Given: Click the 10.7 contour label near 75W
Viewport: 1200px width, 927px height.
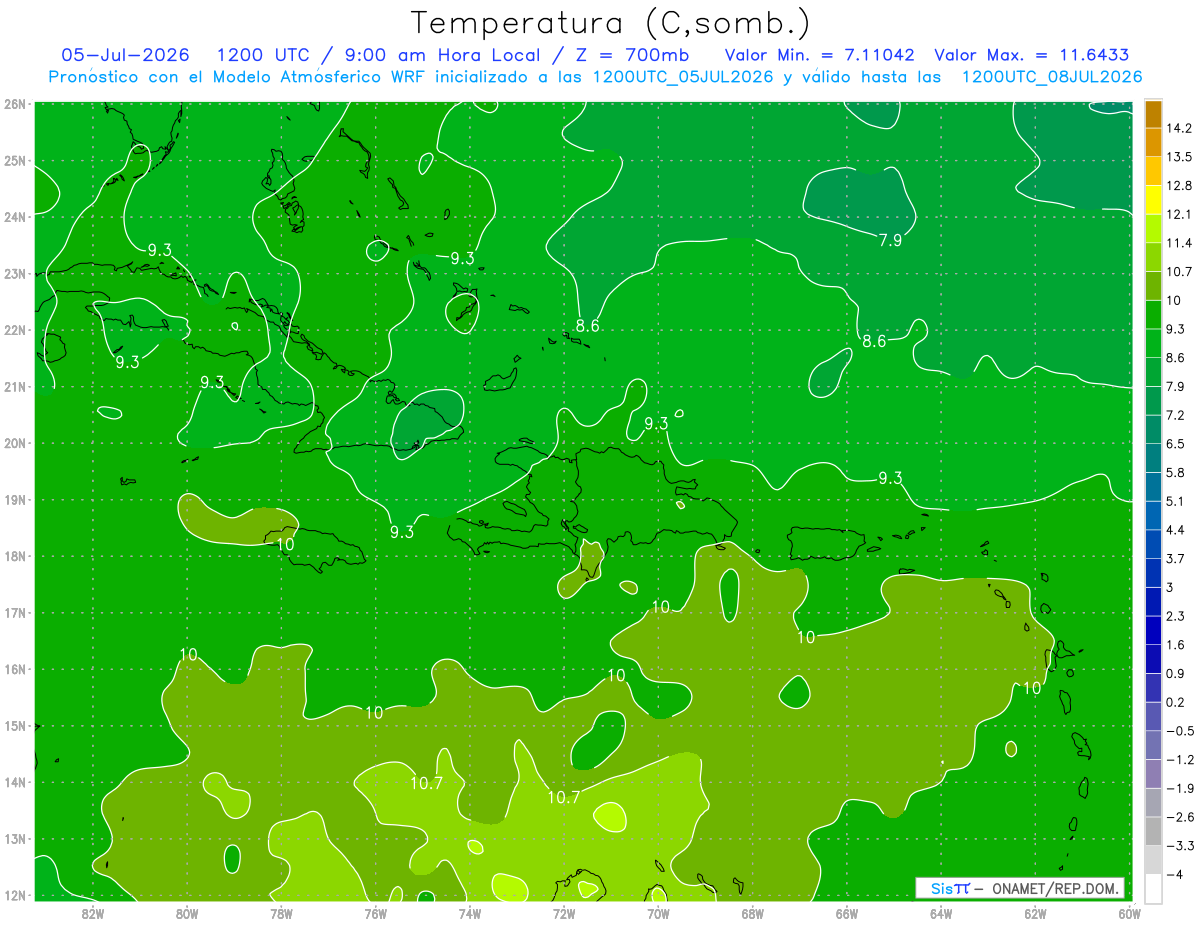Looking at the screenshot, I should 426,783.
